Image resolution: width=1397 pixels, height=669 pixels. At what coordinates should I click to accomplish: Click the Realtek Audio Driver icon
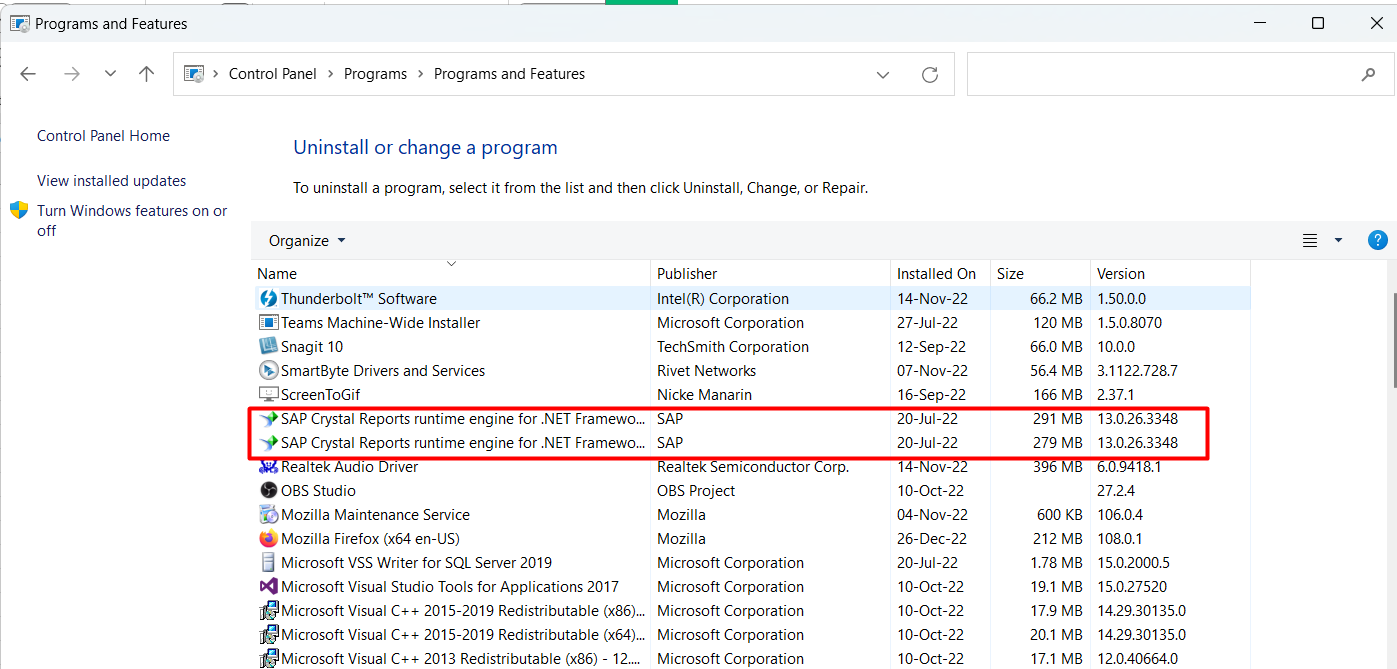point(268,467)
